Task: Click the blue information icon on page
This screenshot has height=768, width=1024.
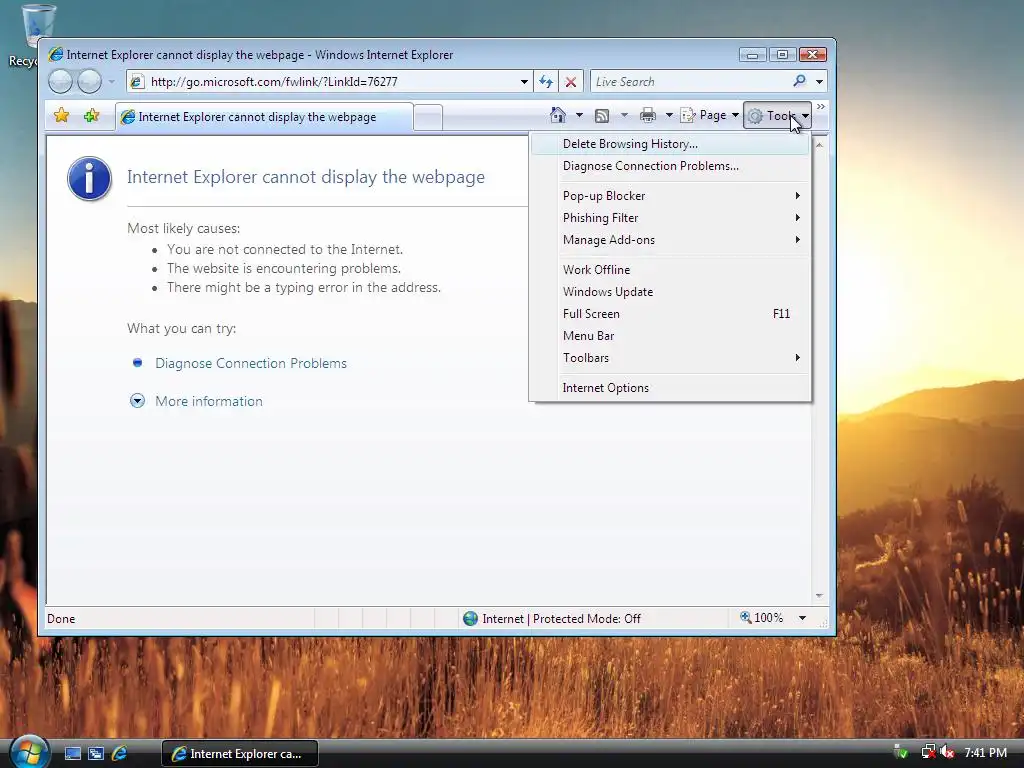Action: [x=89, y=178]
